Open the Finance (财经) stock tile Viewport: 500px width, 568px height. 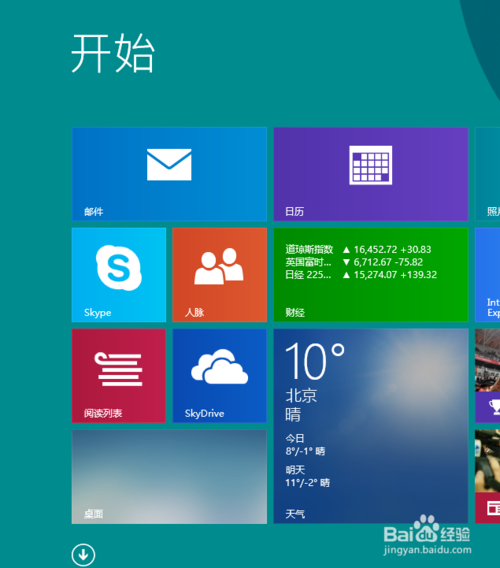(371, 275)
